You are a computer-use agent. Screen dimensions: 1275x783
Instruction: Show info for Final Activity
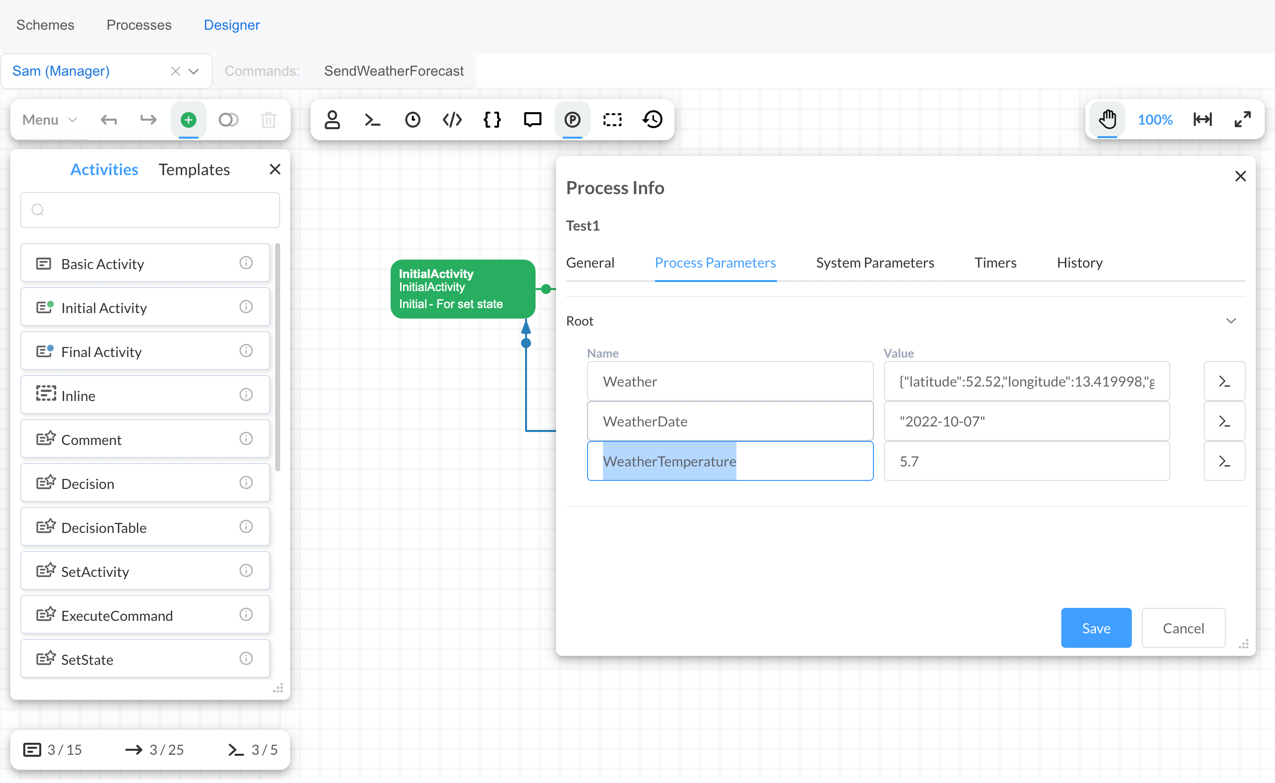[246, 351]
